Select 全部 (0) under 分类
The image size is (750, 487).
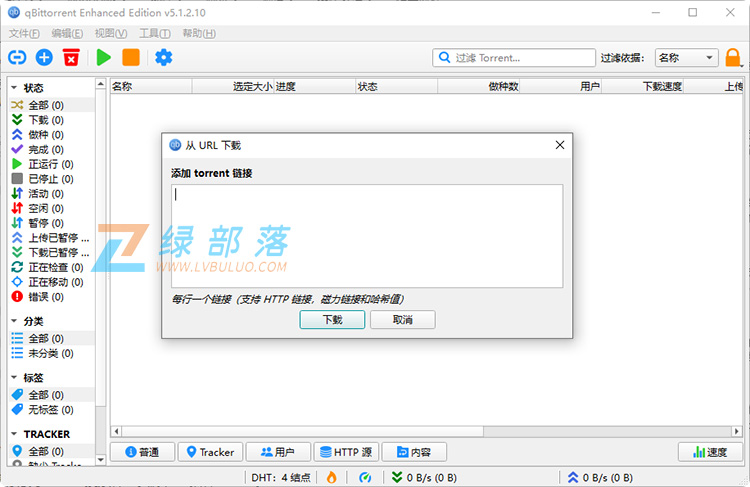point(52,339)
